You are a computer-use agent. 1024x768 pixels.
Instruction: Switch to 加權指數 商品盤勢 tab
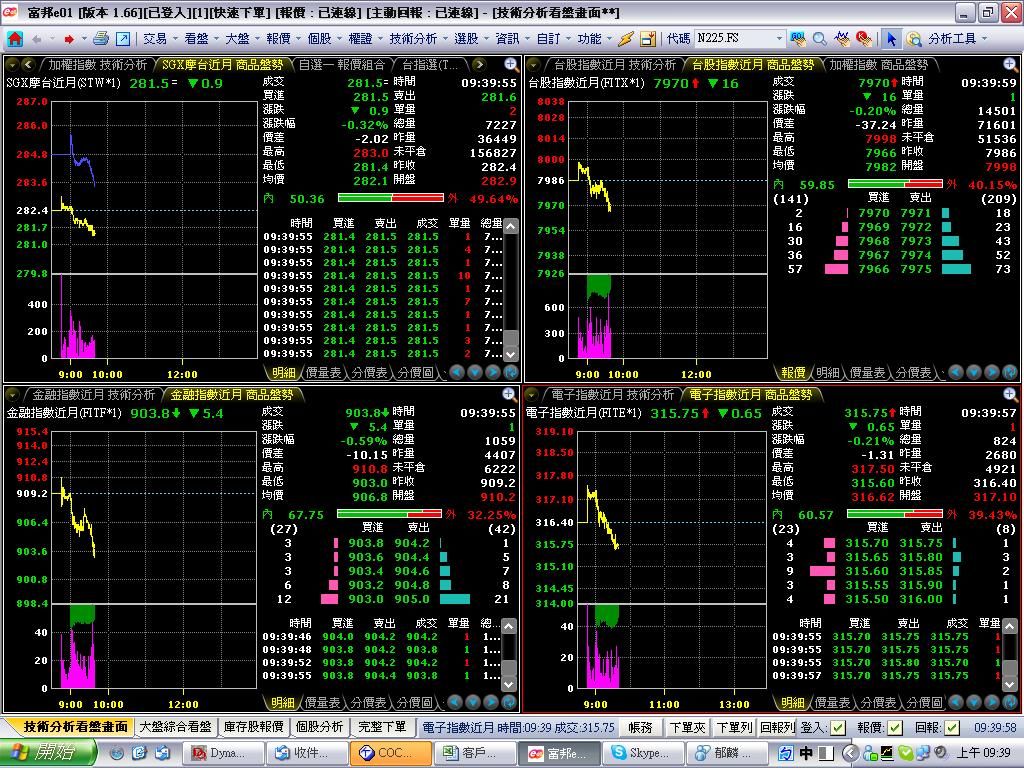[x=878, y=65]
